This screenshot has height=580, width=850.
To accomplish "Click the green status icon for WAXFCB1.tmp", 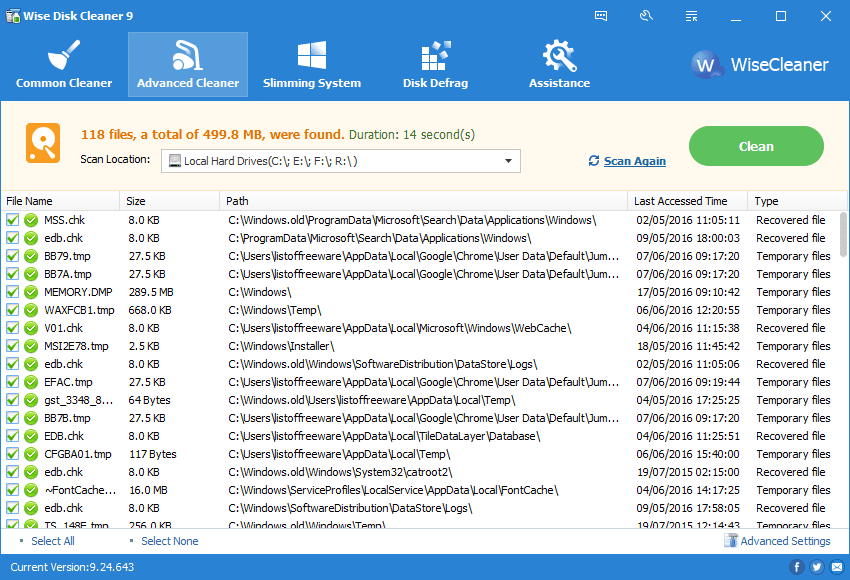I will [x=31, y=310].
